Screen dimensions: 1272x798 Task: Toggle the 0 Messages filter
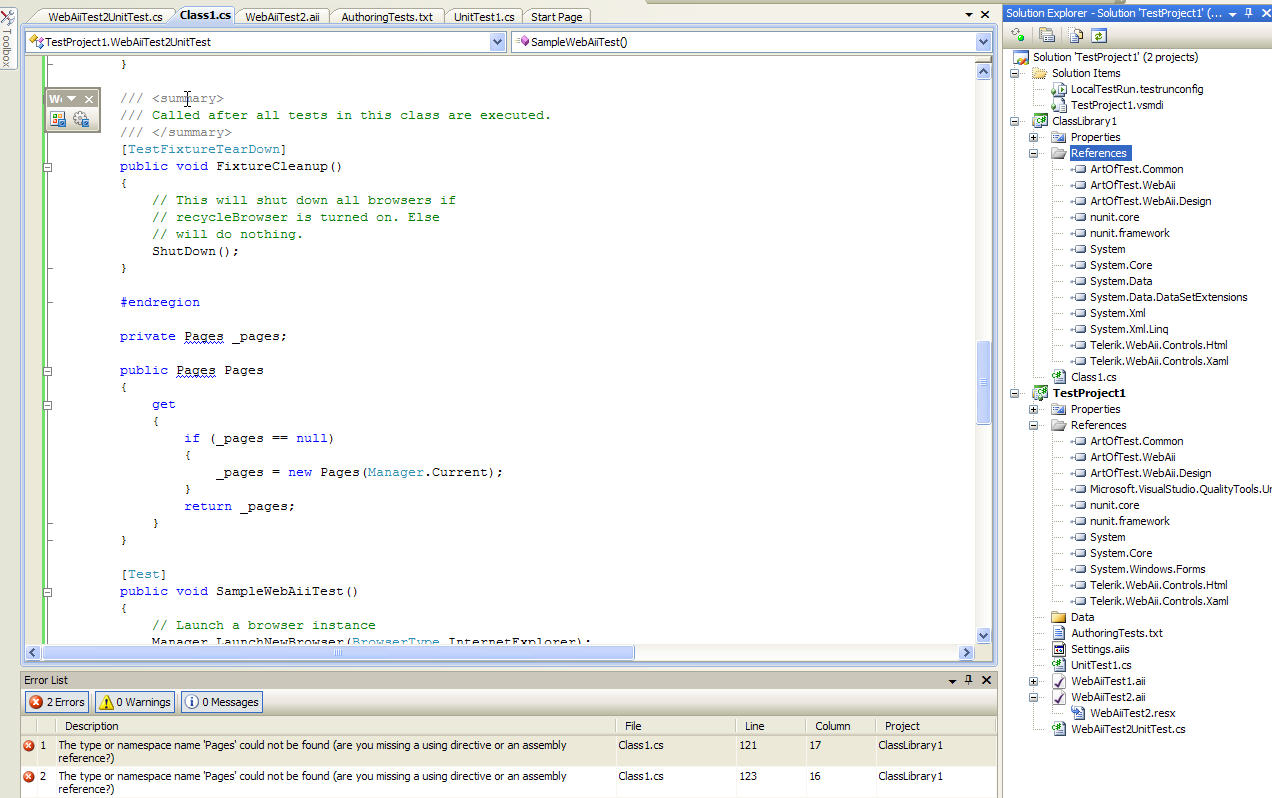[x=221, y=702]
